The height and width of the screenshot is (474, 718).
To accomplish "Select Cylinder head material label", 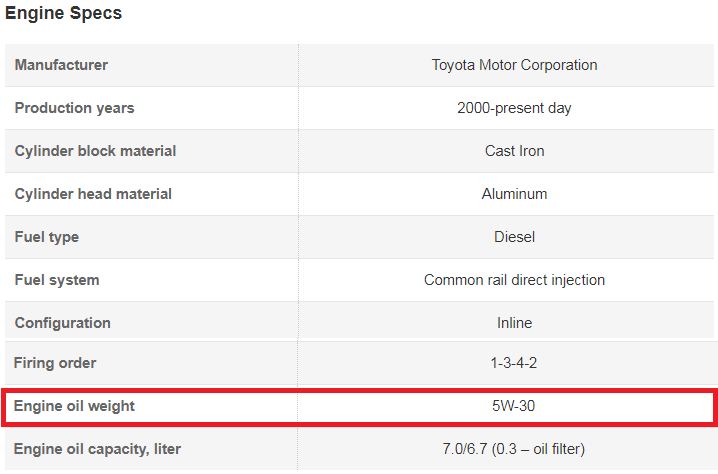I will (x=93, y=194).
